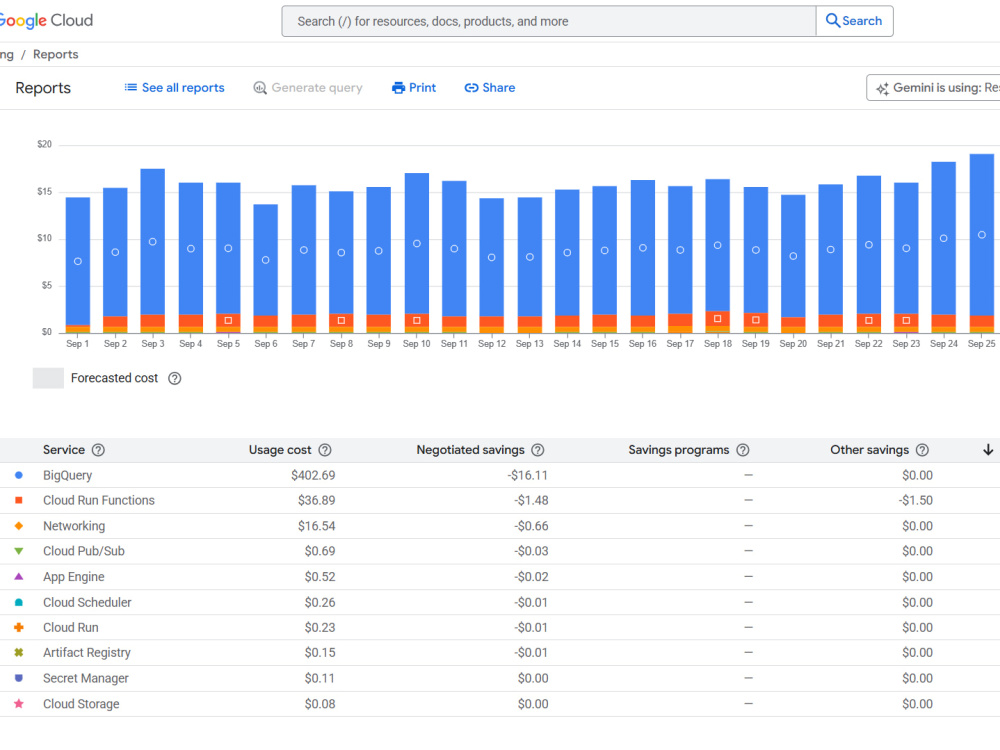Click the See all reports list icon
This screenshot has width=1000, height=750.
[131, 87]
